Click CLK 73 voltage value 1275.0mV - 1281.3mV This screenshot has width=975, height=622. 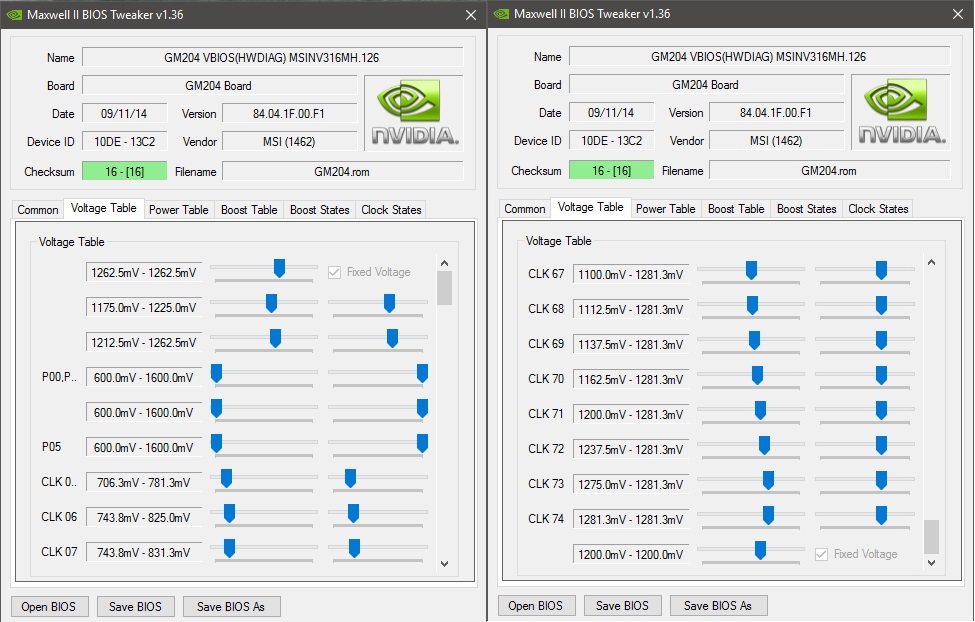pos(631,485)
